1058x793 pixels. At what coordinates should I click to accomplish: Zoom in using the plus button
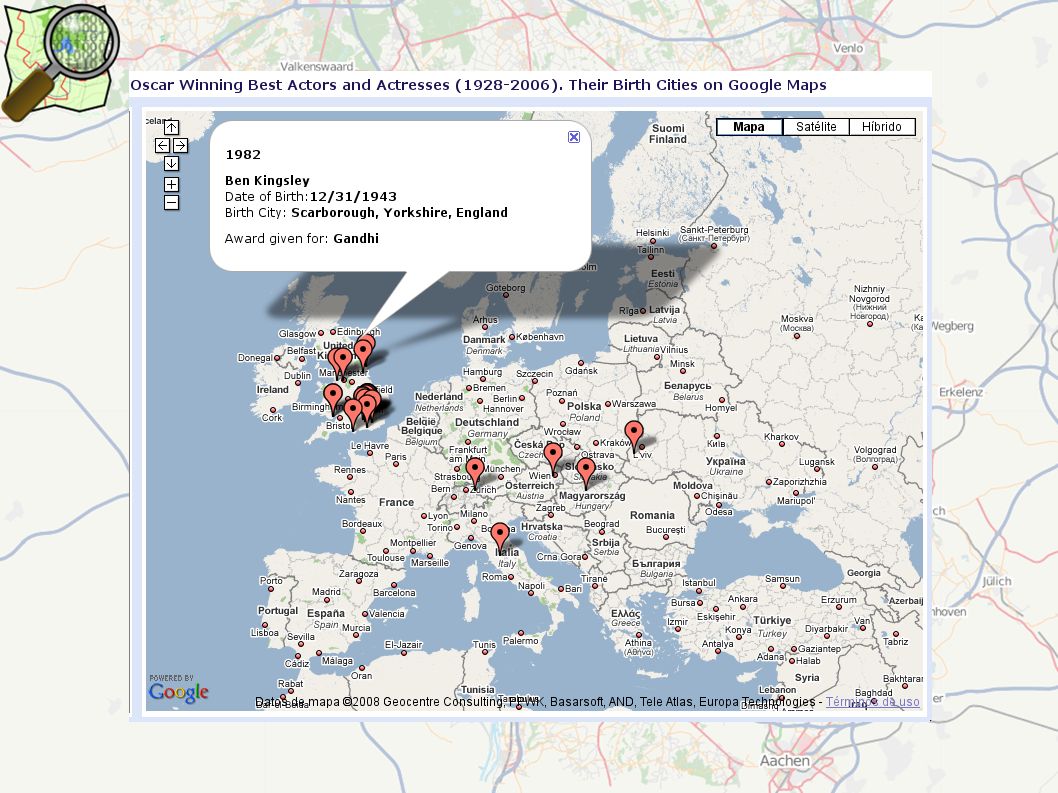click(x=171, y=184)
